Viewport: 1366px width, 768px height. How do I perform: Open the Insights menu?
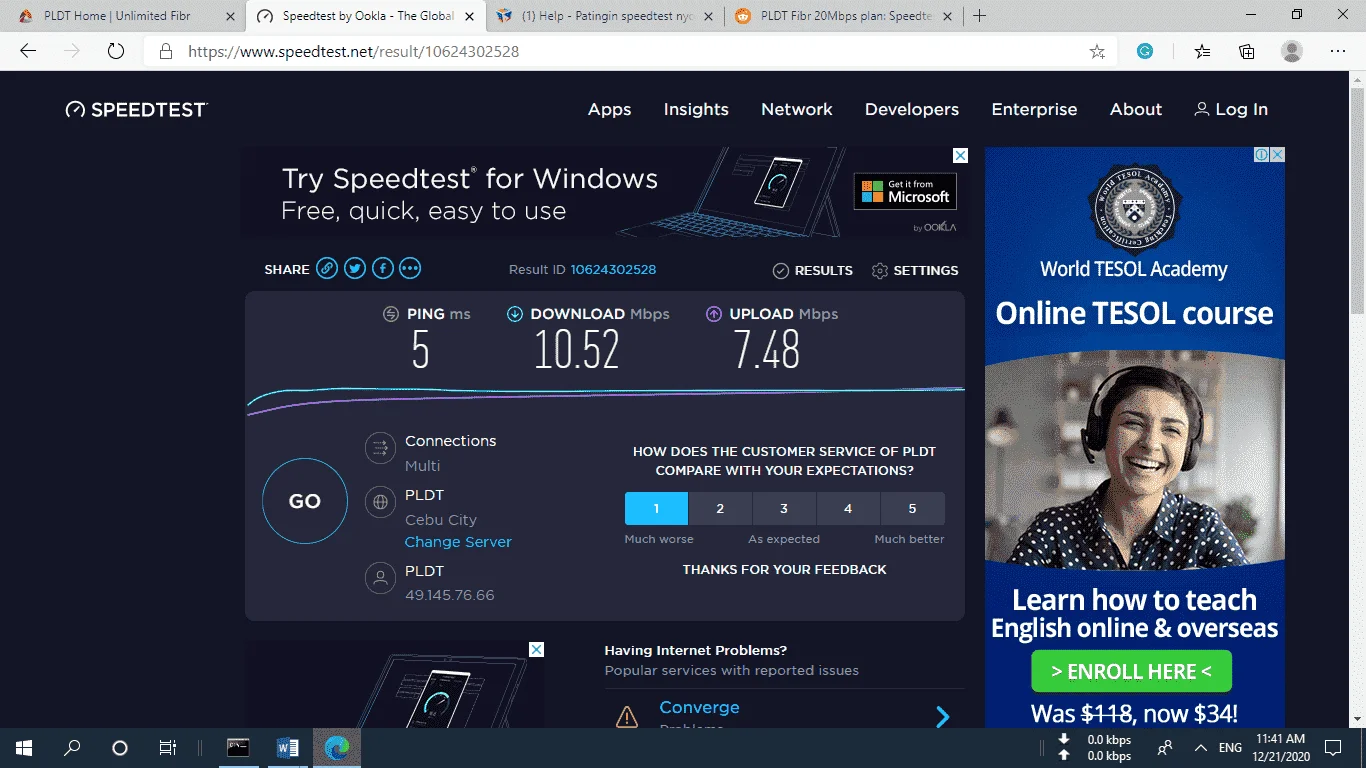point(696,110)
